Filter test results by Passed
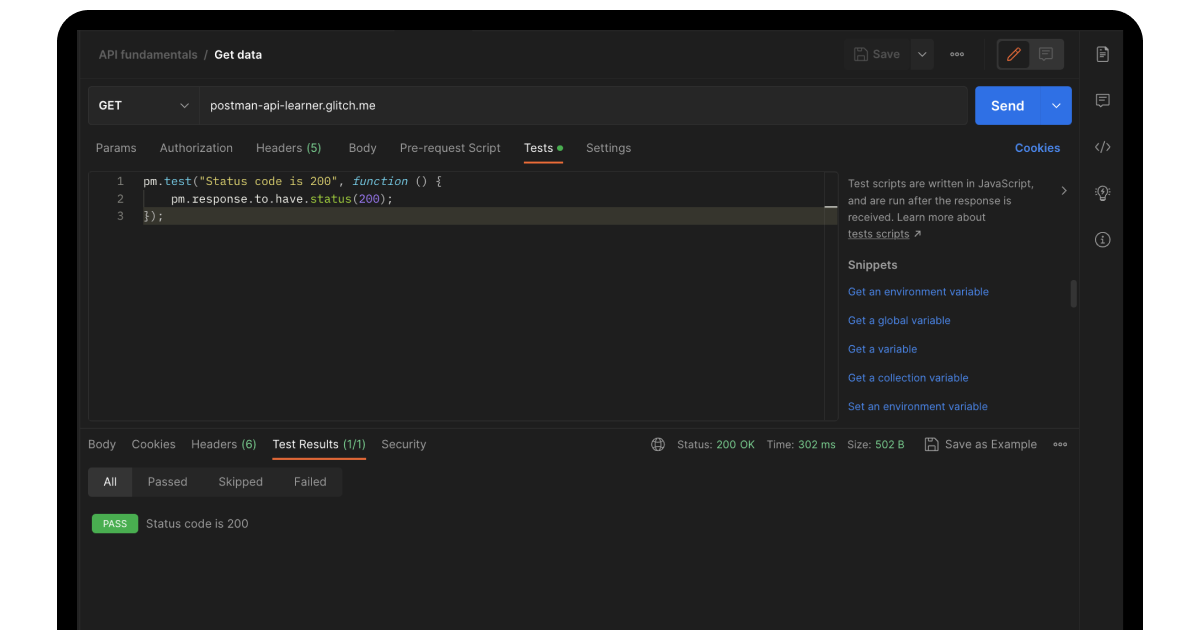Image resolution: width=1200 pixels, height=630 pixels. tap(167, 482)
